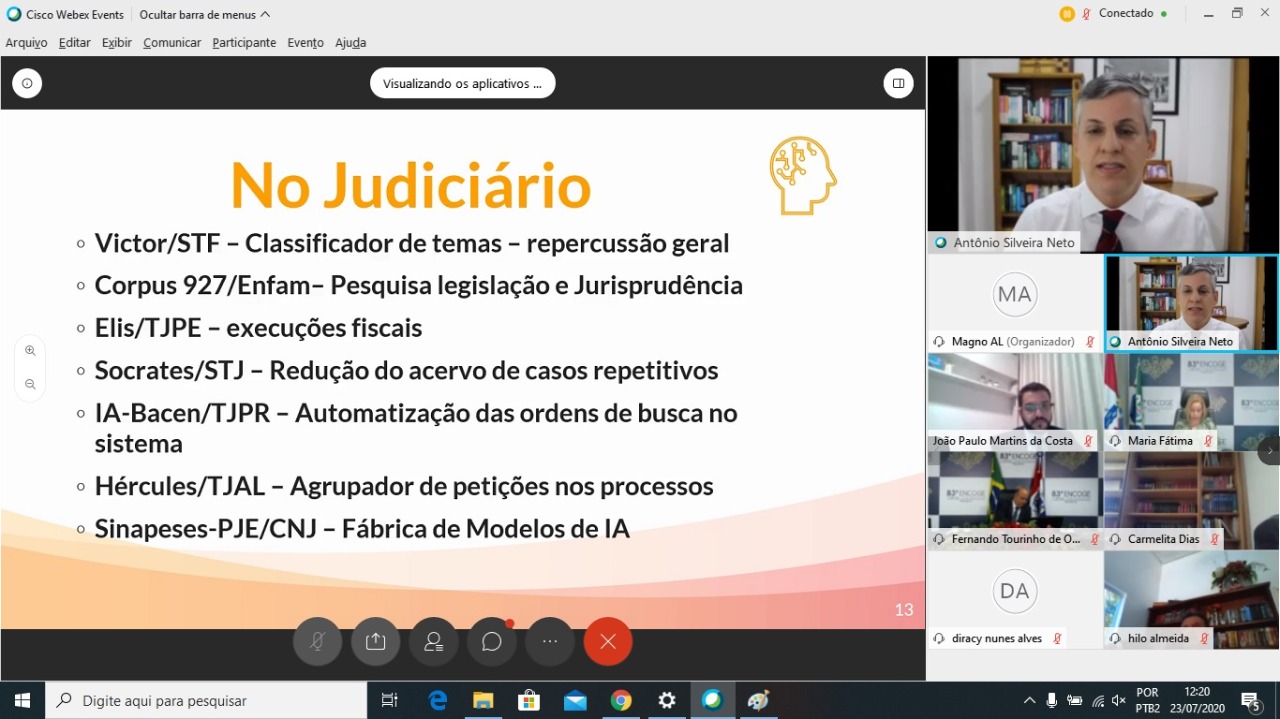Image resolution: width=1280 pixels, height=719 pixels.
Task: Zoom out of the shared slide
Action: (30, 384)
